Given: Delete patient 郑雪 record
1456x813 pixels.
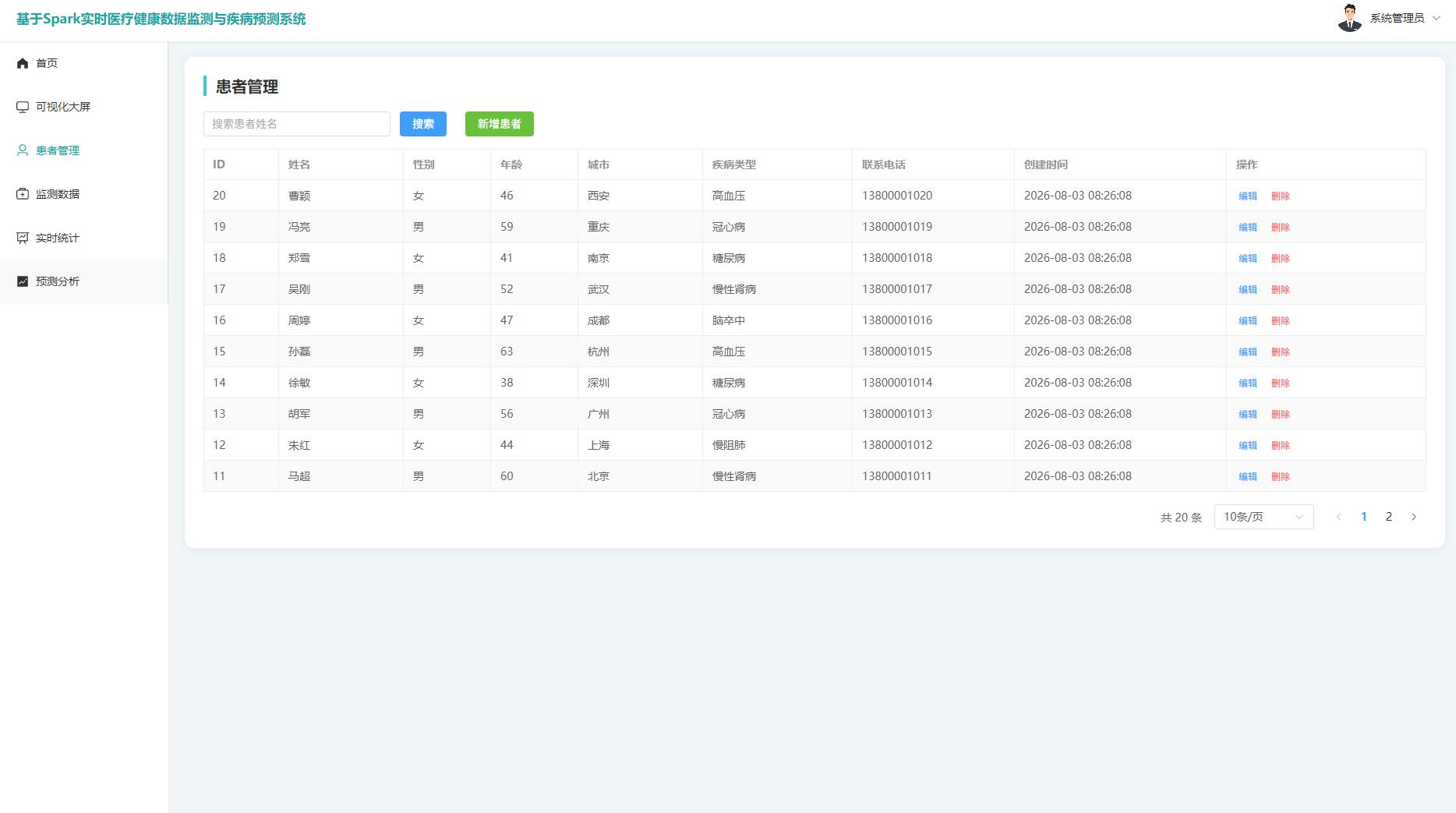Looking at the screenshot, I should point(1281,259).
